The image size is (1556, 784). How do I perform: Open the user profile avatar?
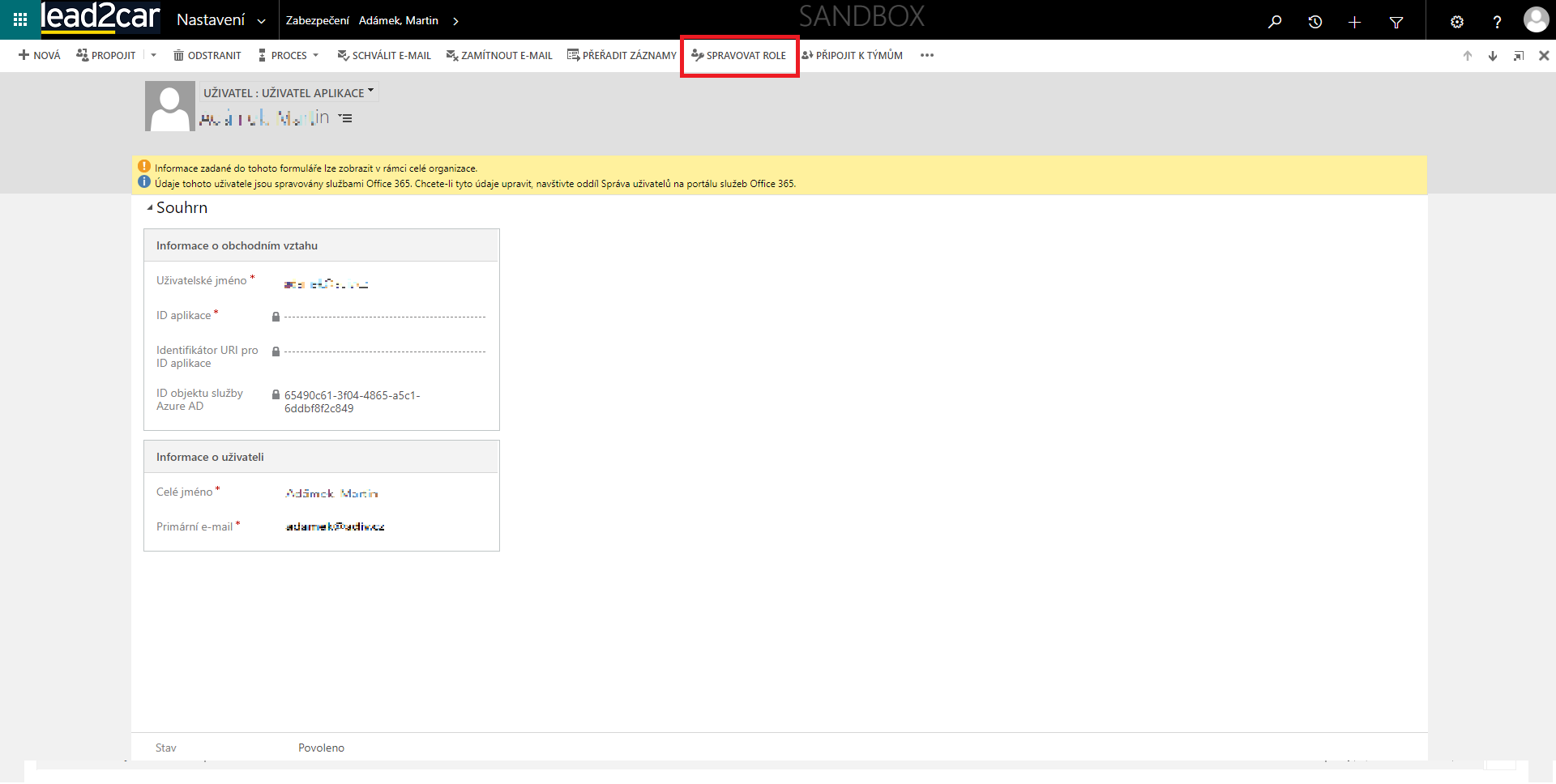[x=1535, y=20]
